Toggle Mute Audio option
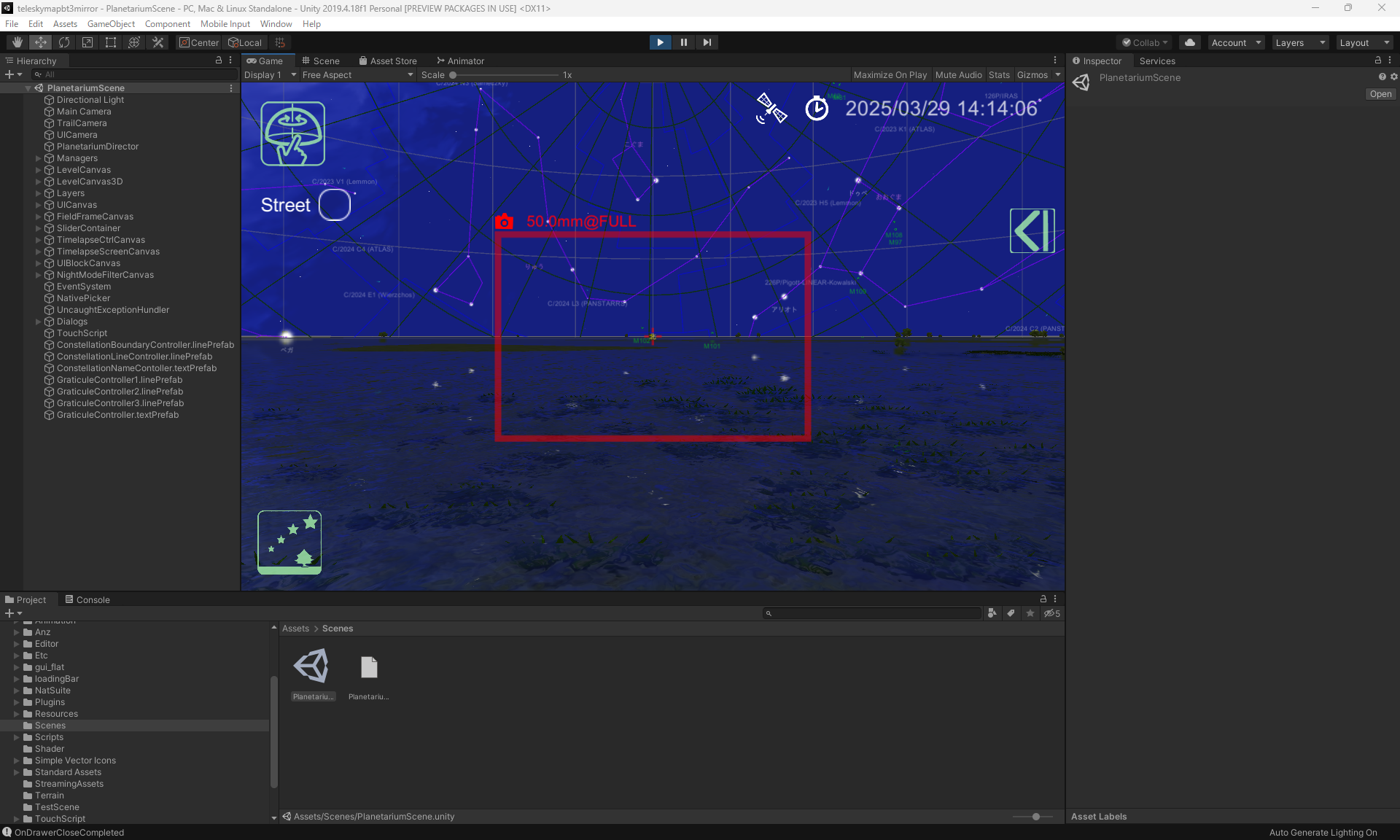Viewport: 1400px width, 840px height. 958,75
